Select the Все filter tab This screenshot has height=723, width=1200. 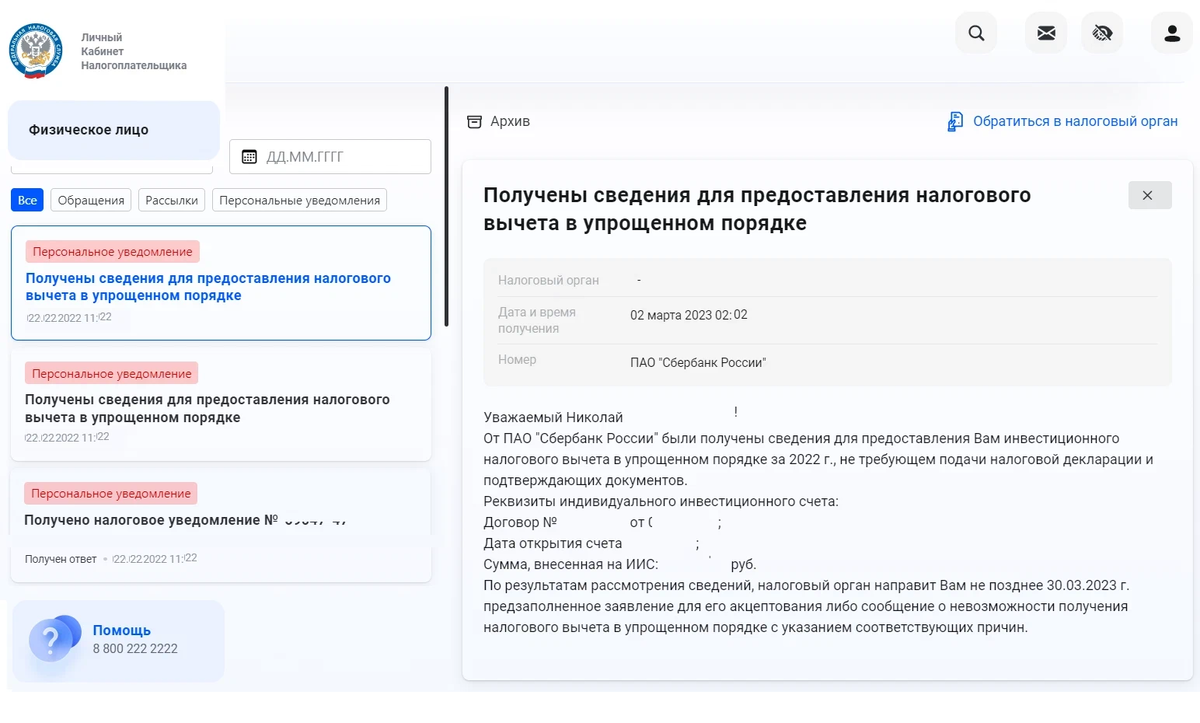coord(26,200)
